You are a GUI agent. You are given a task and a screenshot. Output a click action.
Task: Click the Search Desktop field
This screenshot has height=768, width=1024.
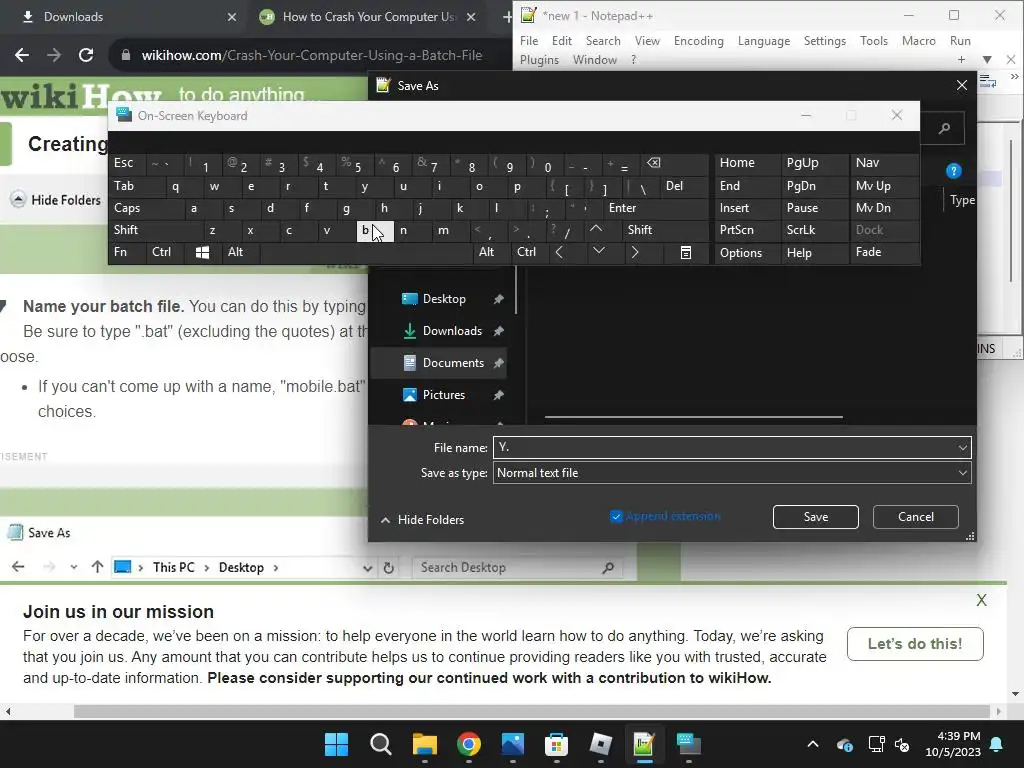(x=516, y=568)
